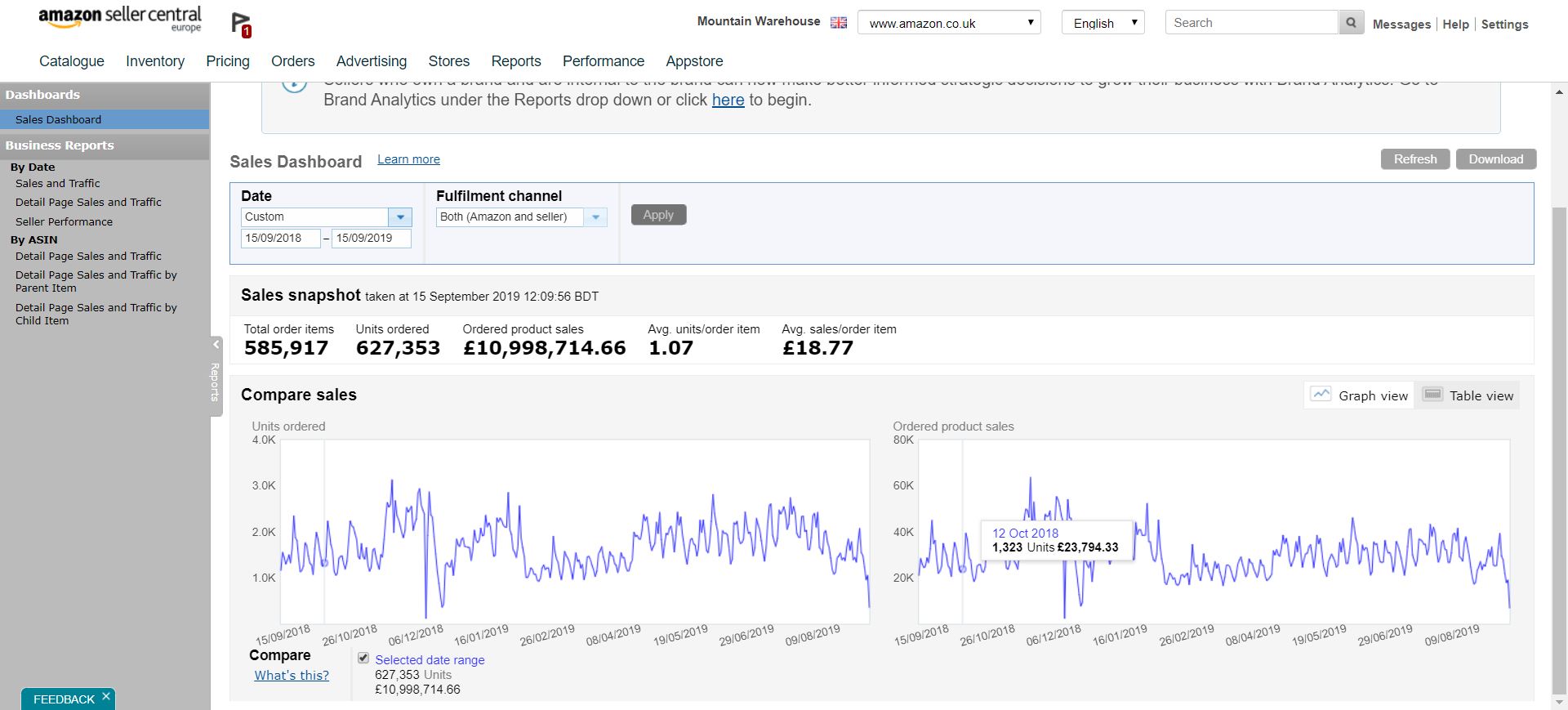Viewport: 1568px width, 710px height.
Task: Click scrollbar up arrow
Action: pyautogui.click(x=1560, y=92)
